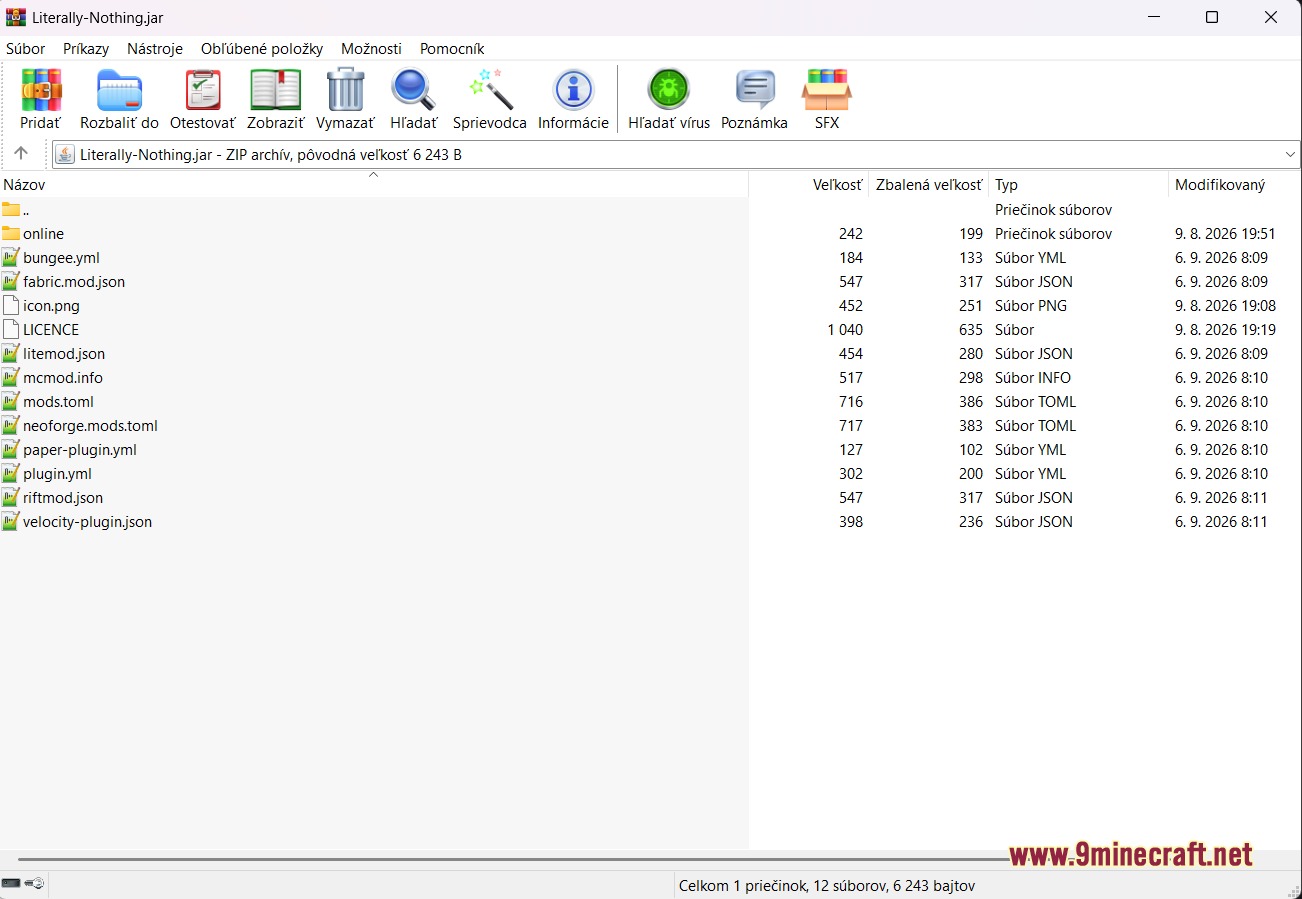Click the Otestovať (Test) toolbar icon

click(203, 90)
